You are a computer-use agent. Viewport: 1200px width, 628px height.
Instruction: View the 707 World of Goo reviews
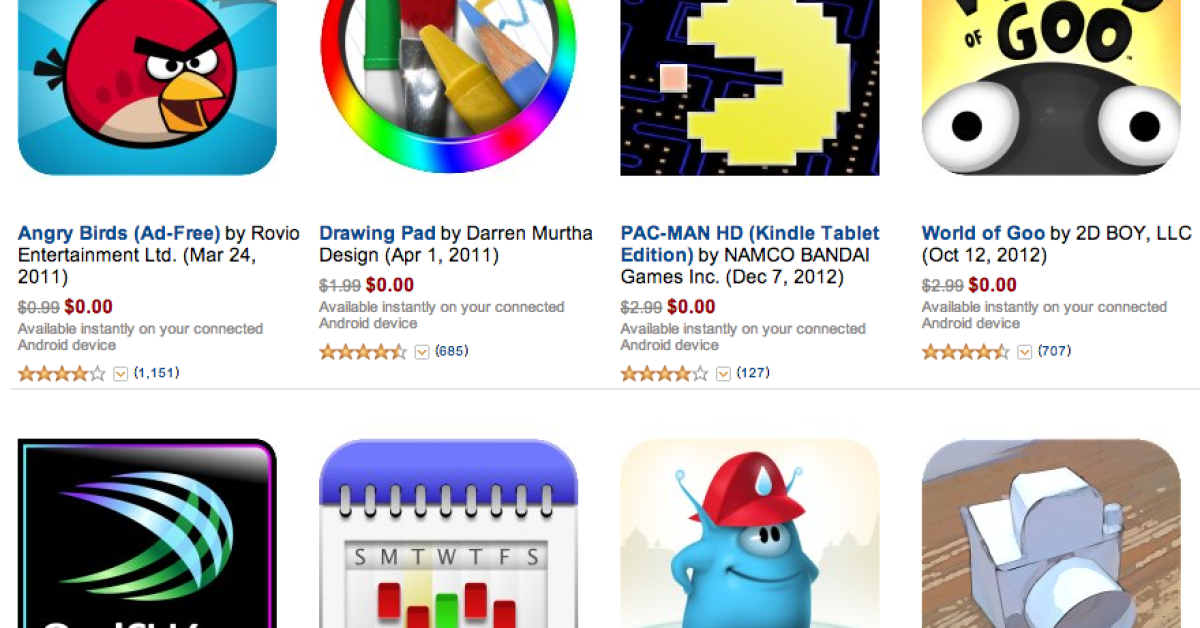(1055, 351)
